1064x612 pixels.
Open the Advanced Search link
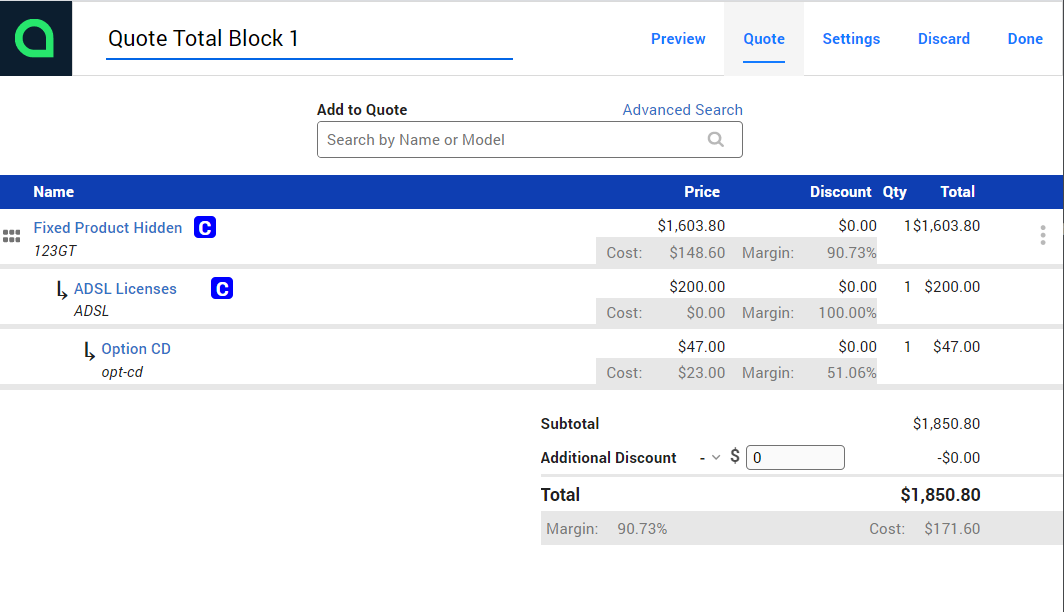click(x=682, y=110)
